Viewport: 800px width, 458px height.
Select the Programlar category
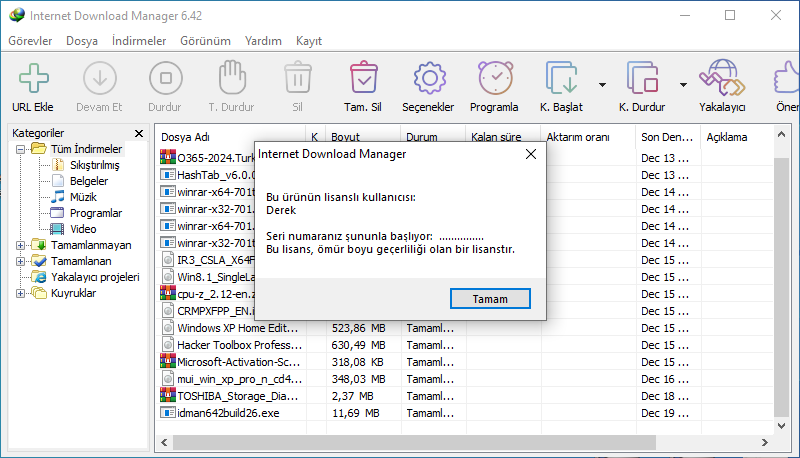(96, 213)
